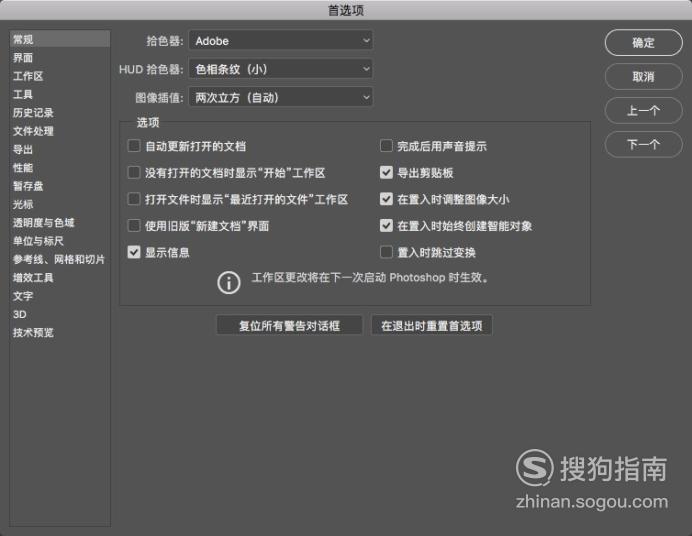This screenshot has width=692, height=536.
Task: Uncheck the 显示信息 checkbox
Action: [x=134, y=252]
